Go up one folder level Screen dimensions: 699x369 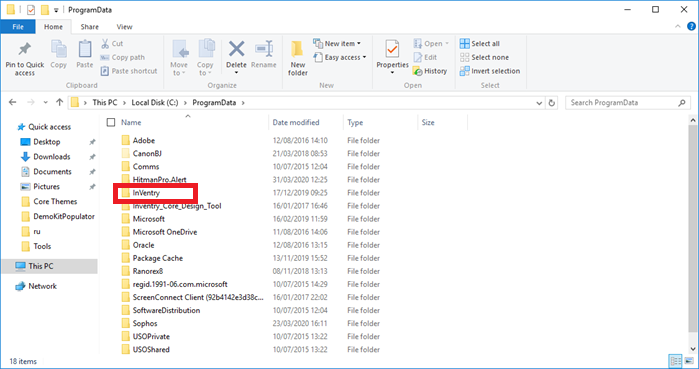click(59, 102)
